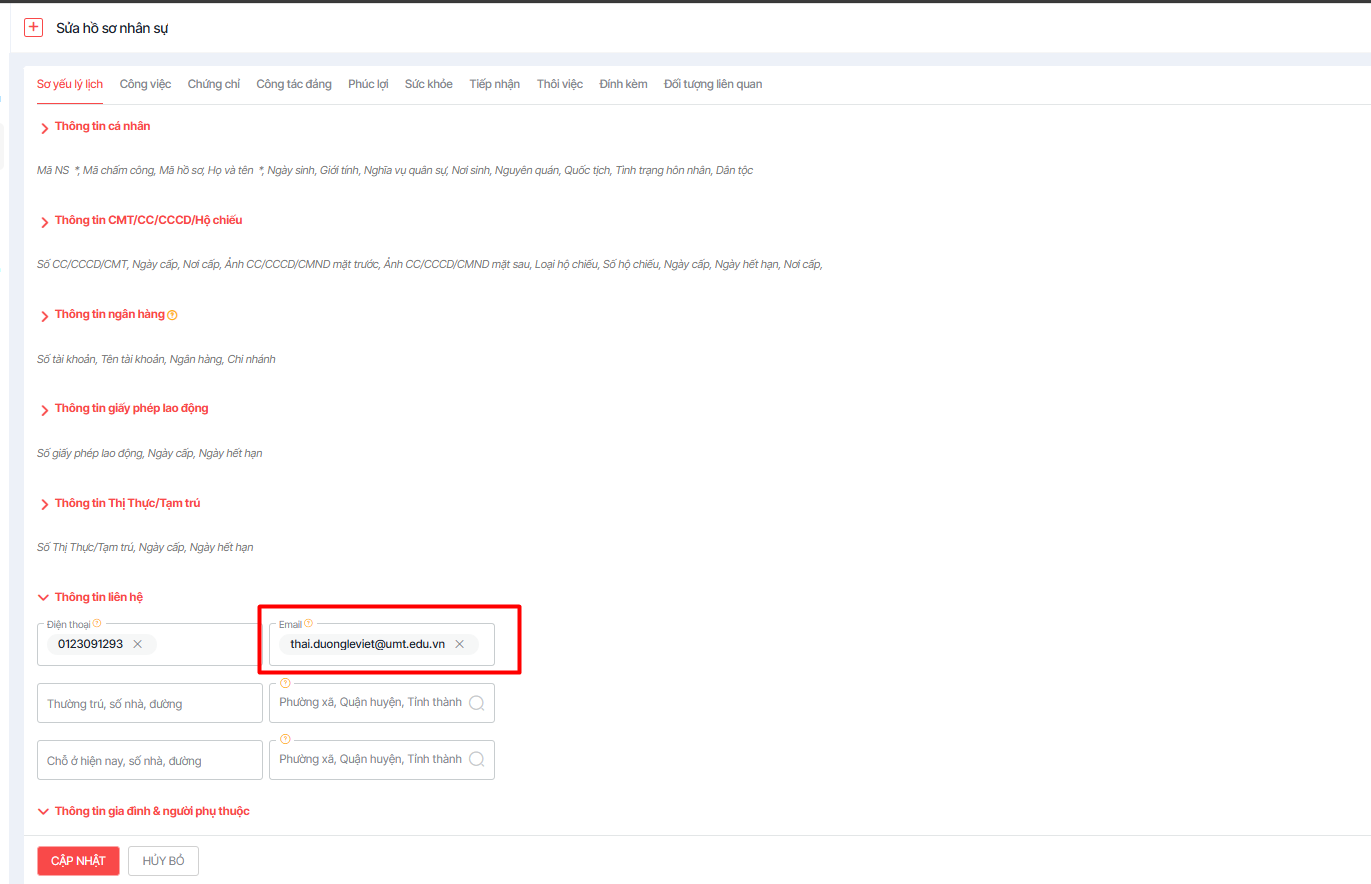This screenshot has width=1371, height=884.
Task: Expand the Thông tin Thị Thực/Tạm trú section
Action: [x=44, y=504]
